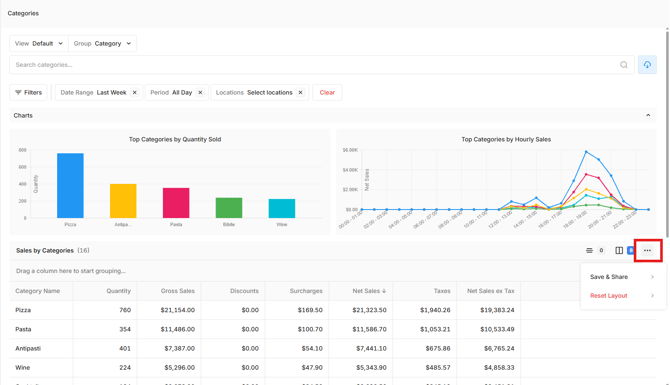Viewport: 670px width, 385px height.
Task: Remove the Period All Day filter
Action: (x=200, y=92)
